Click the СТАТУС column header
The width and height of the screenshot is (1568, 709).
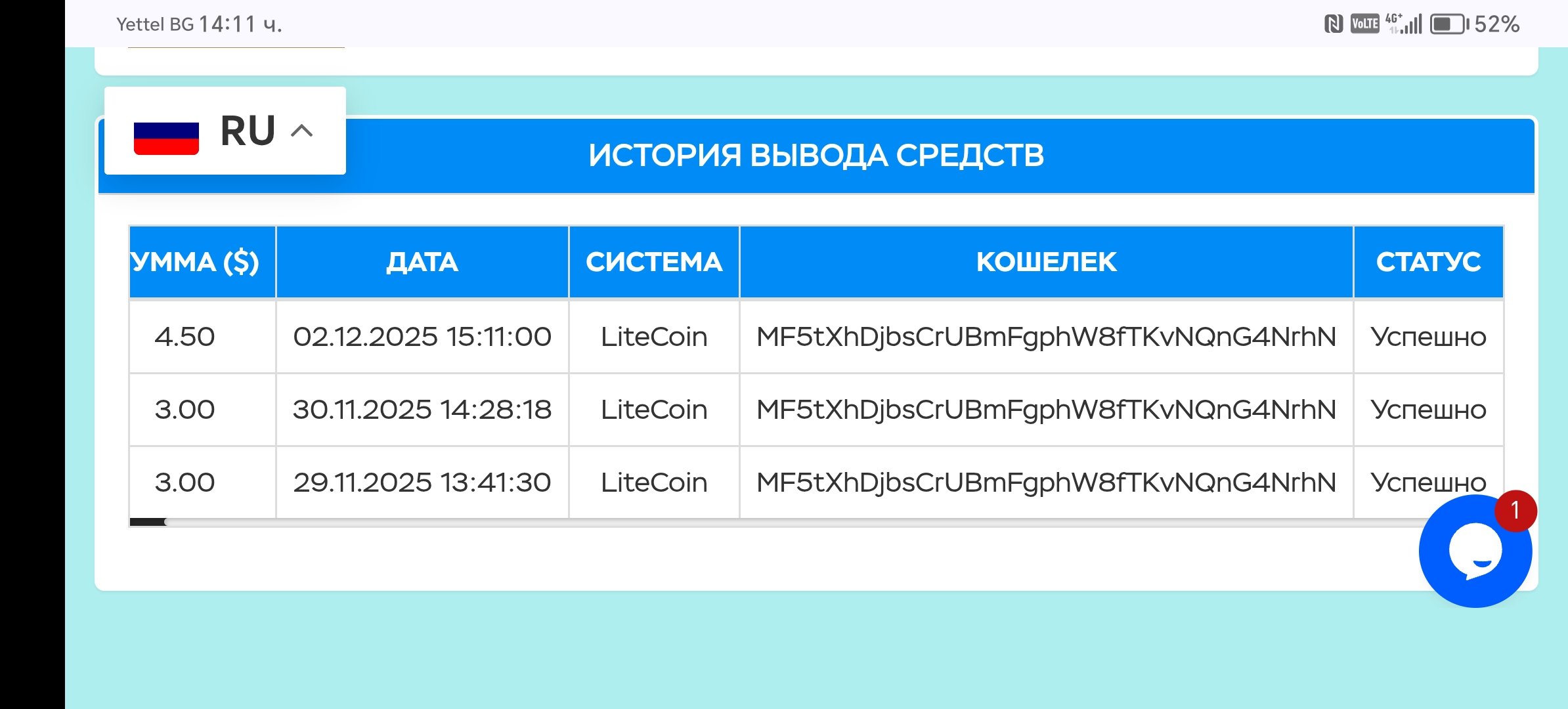pos(1428,262)
